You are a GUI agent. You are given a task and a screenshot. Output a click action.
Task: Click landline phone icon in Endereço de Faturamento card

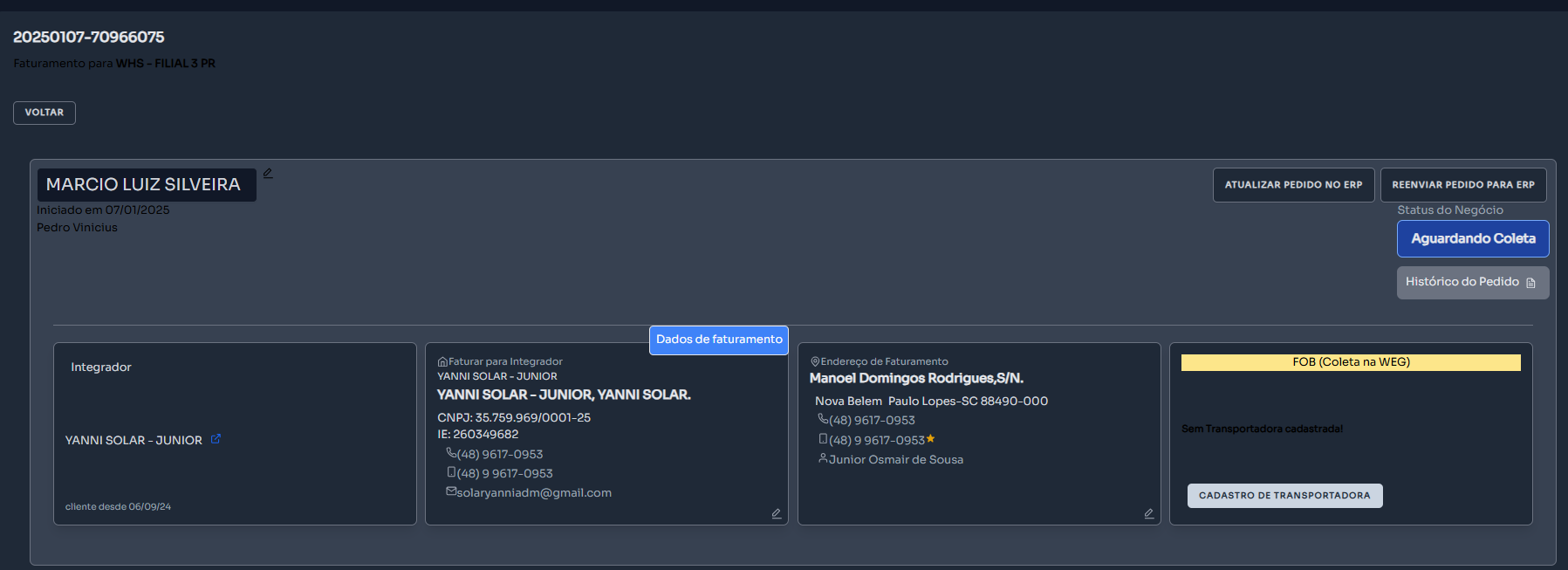click(x=822, y=419)
